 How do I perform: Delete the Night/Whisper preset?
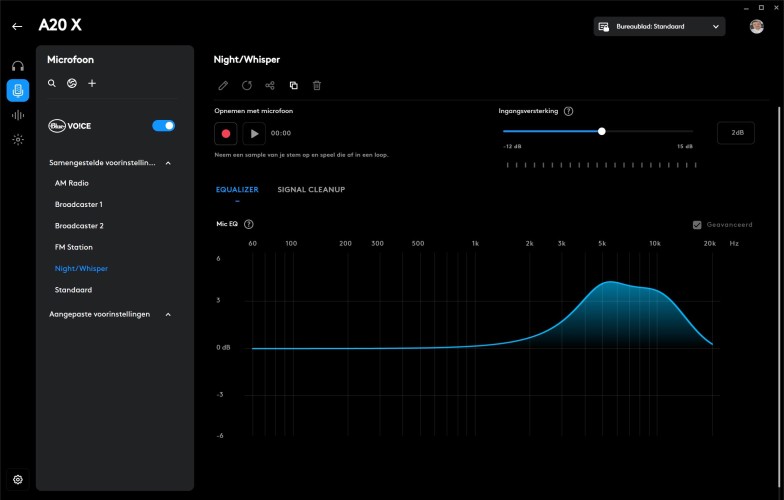[x=317, y=86]
